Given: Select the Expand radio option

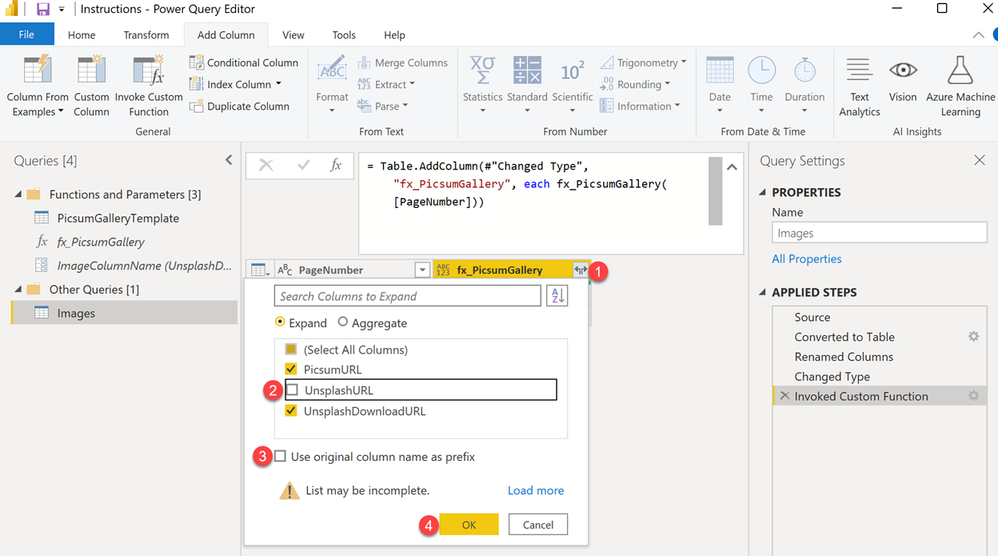Looking at the screenshot, I should point(279,322).
